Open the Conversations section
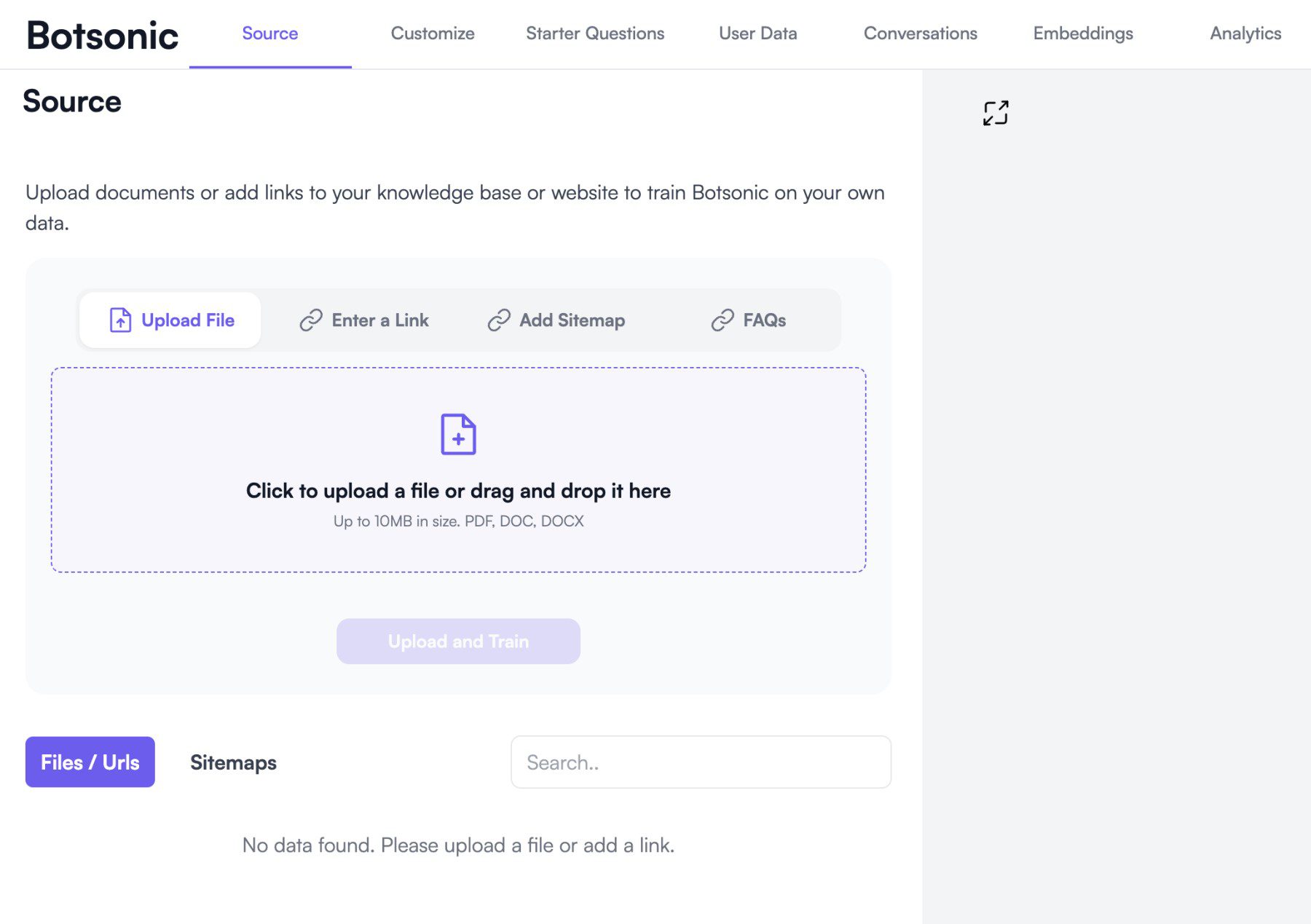1311x924 pixels. pos(920,33)
